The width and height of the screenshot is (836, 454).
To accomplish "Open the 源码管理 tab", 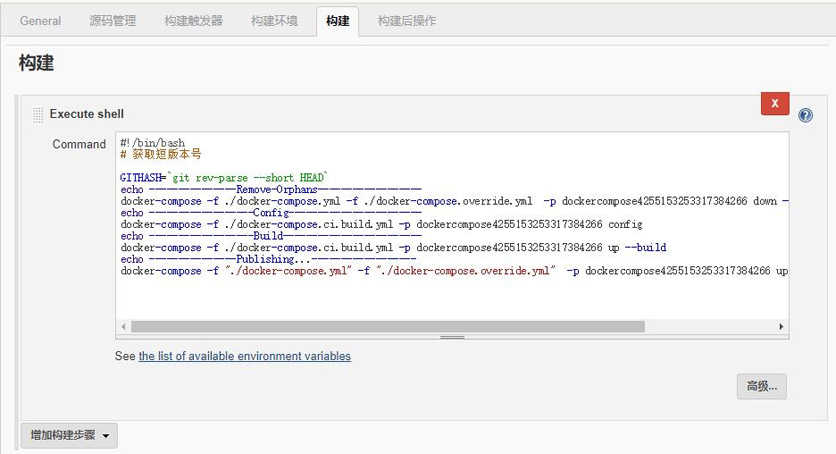I will pos(113,21).
